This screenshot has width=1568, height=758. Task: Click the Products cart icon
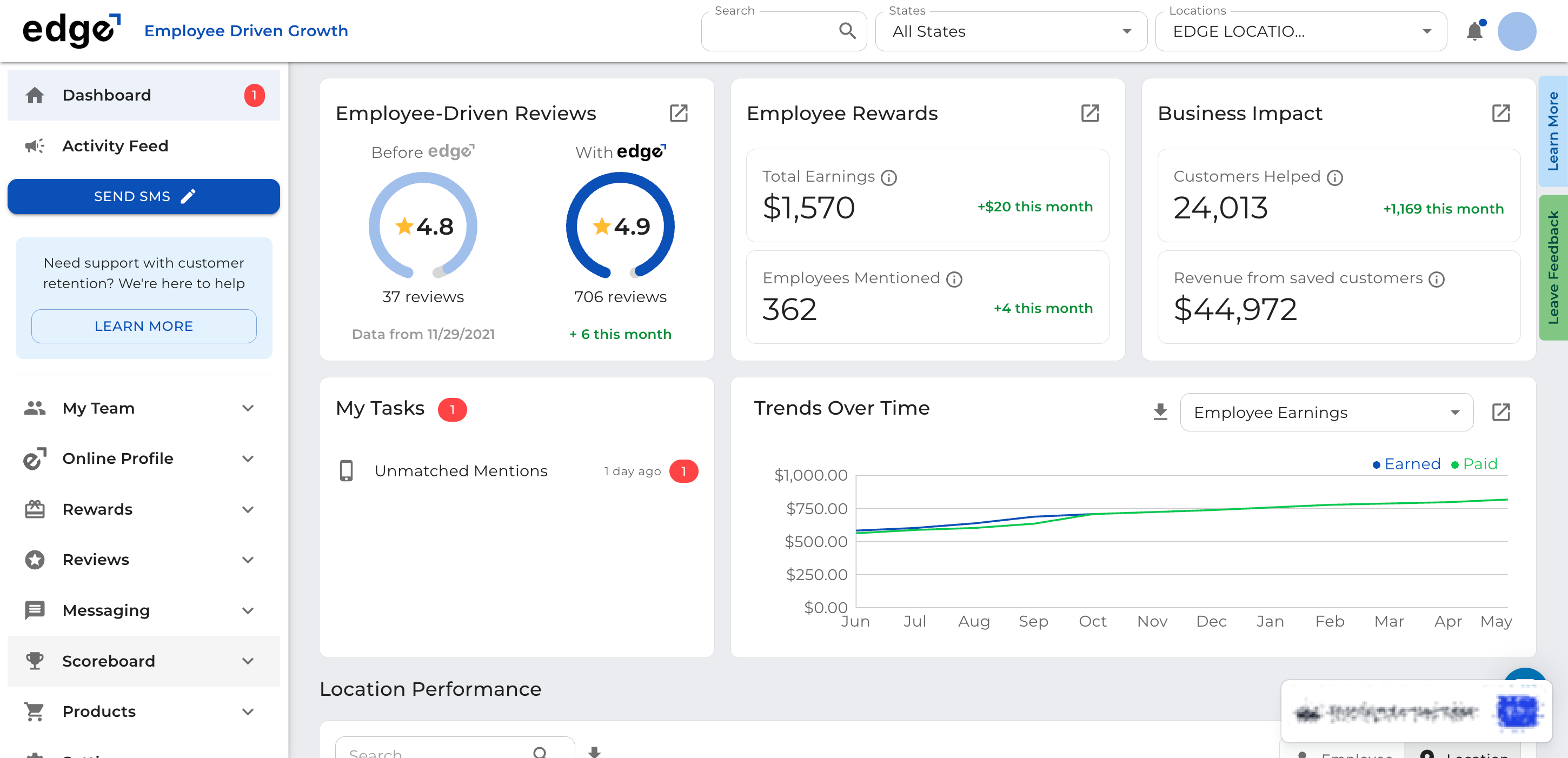[x=35, y=711]
